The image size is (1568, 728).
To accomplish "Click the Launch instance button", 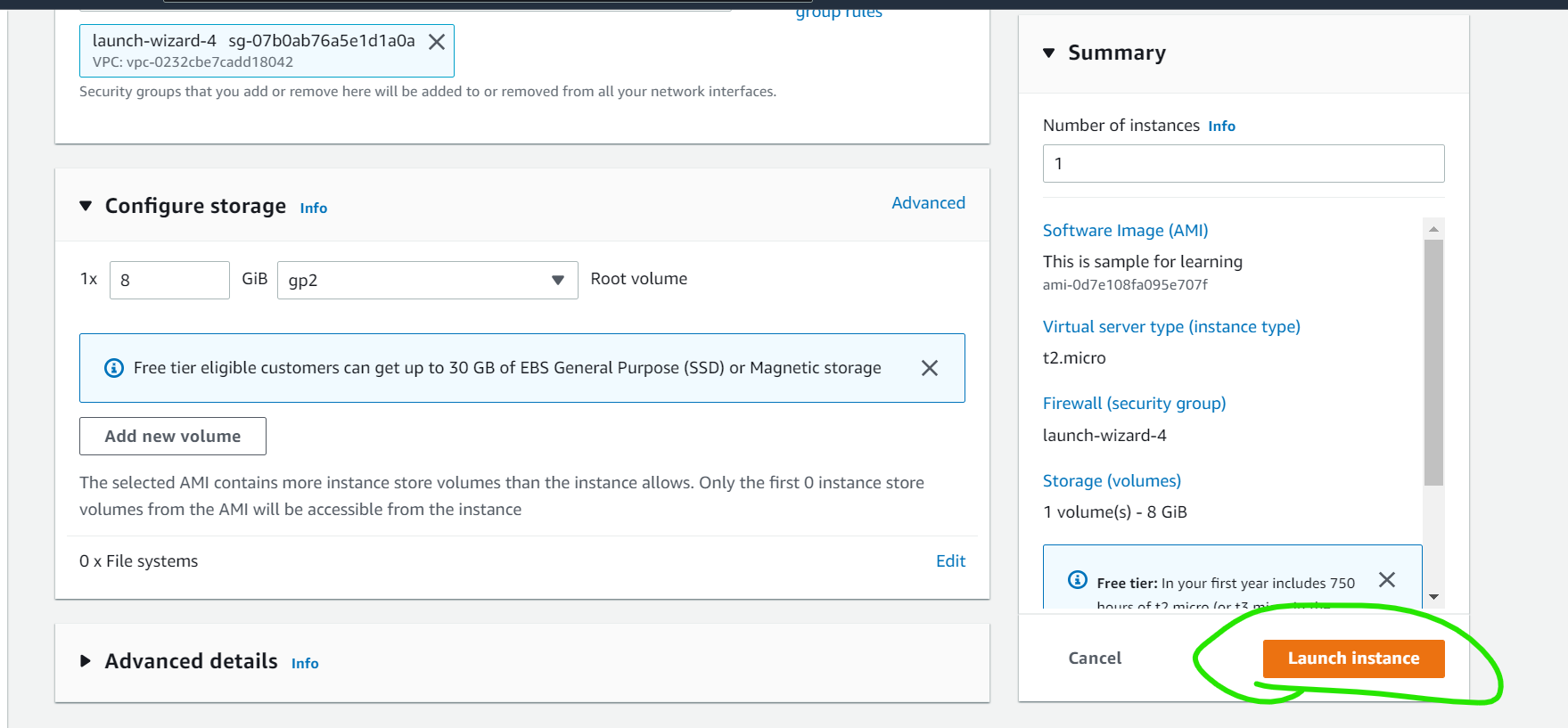I will (1352, 658).
